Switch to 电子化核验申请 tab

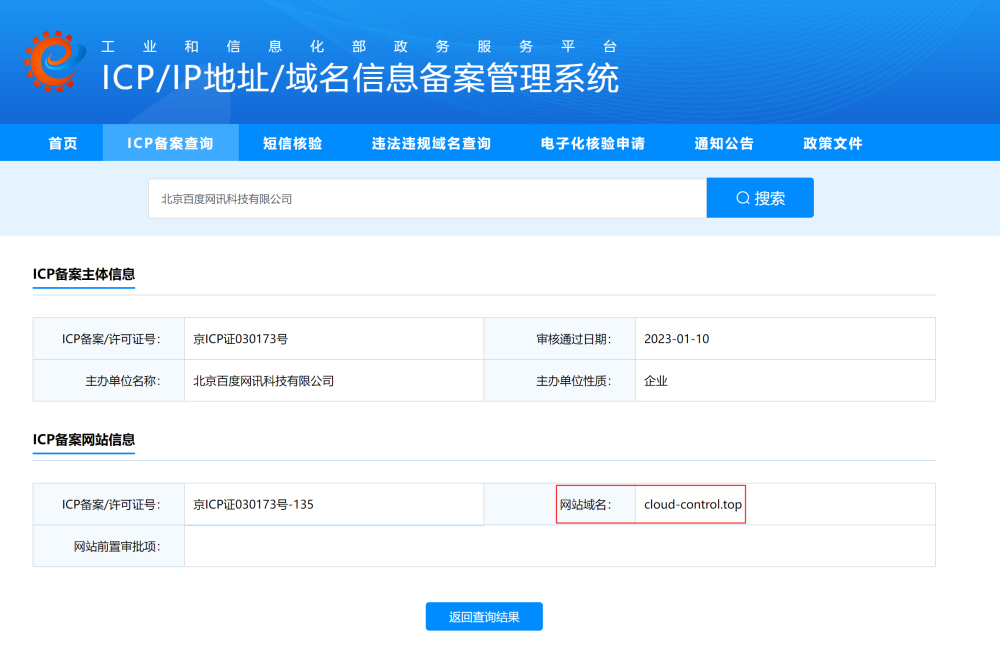tap(592, 143)
